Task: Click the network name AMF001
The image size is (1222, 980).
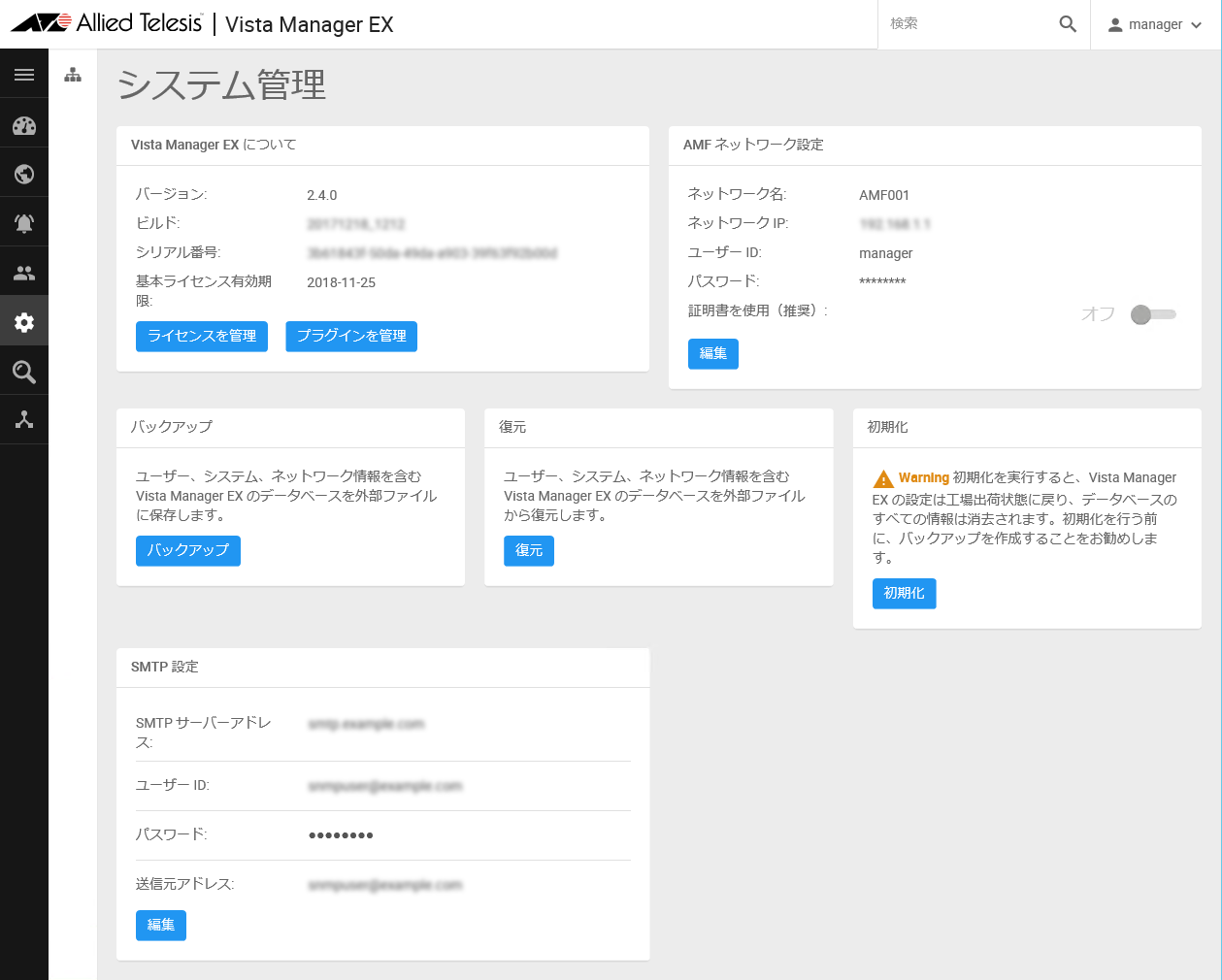Action: pos(884,195)
